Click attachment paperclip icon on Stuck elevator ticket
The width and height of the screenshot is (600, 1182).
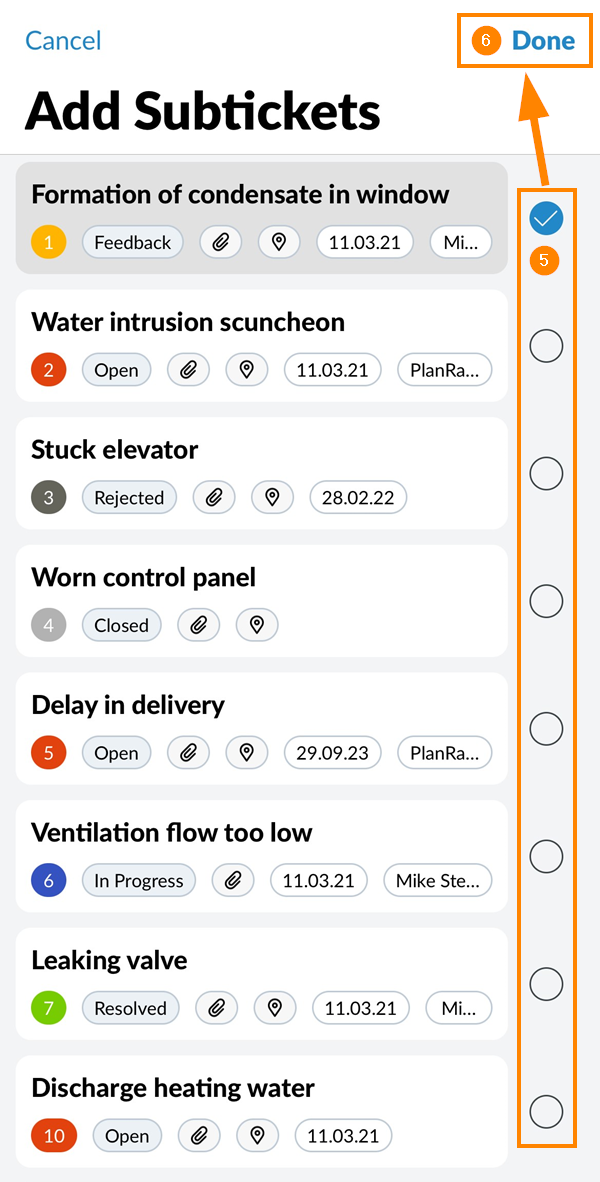pyautogui.click(x=213, y=497)
